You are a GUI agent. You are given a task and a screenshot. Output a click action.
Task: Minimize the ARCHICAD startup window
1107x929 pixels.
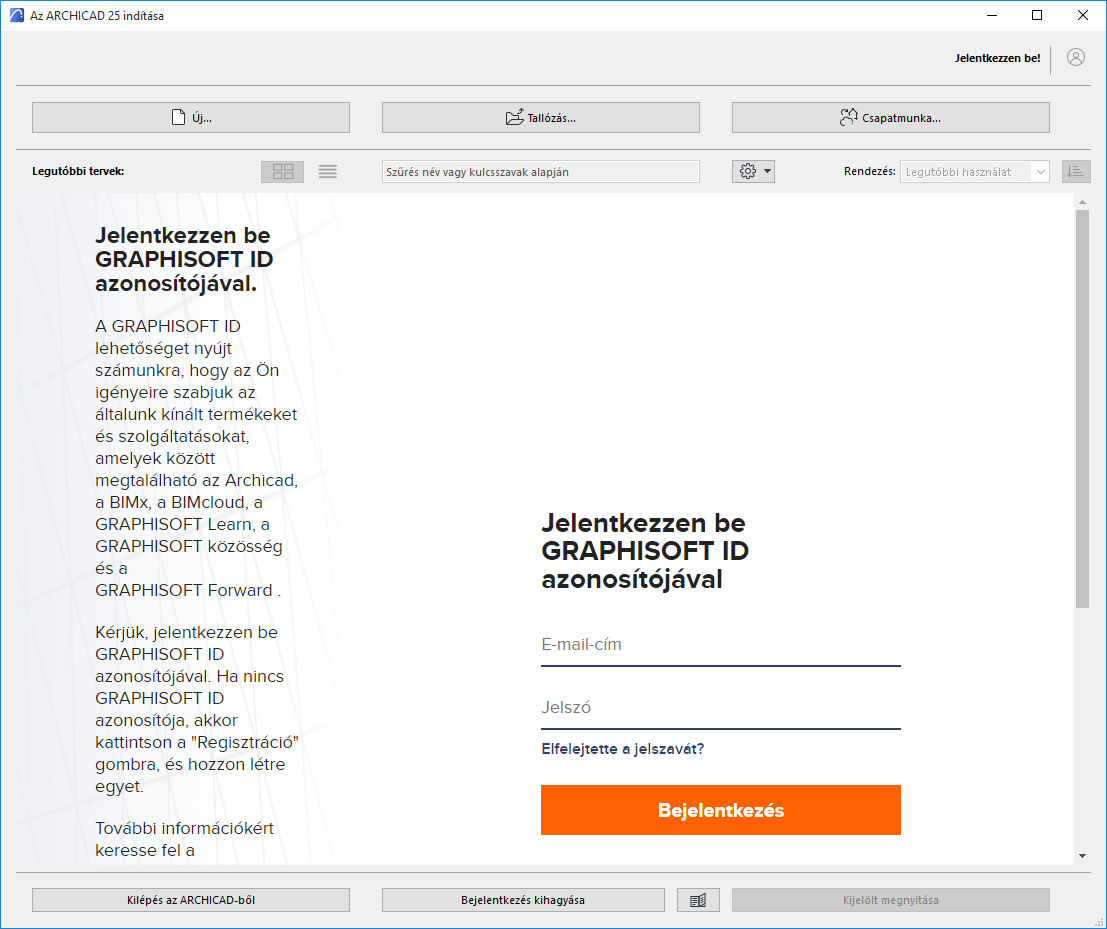click(992, 16)
